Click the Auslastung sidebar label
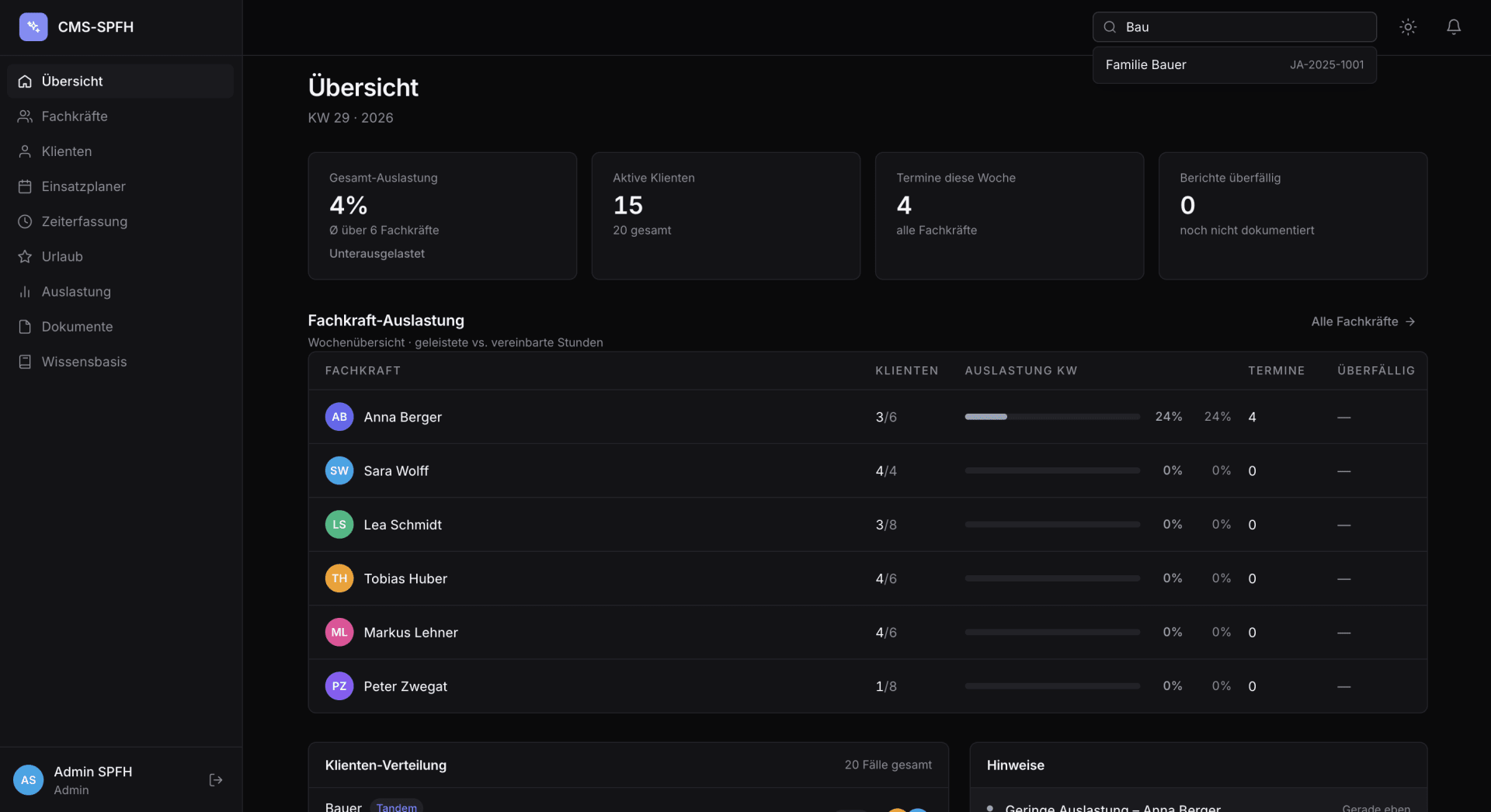Screen dimensions: 1491x812 tap(76, 292)
